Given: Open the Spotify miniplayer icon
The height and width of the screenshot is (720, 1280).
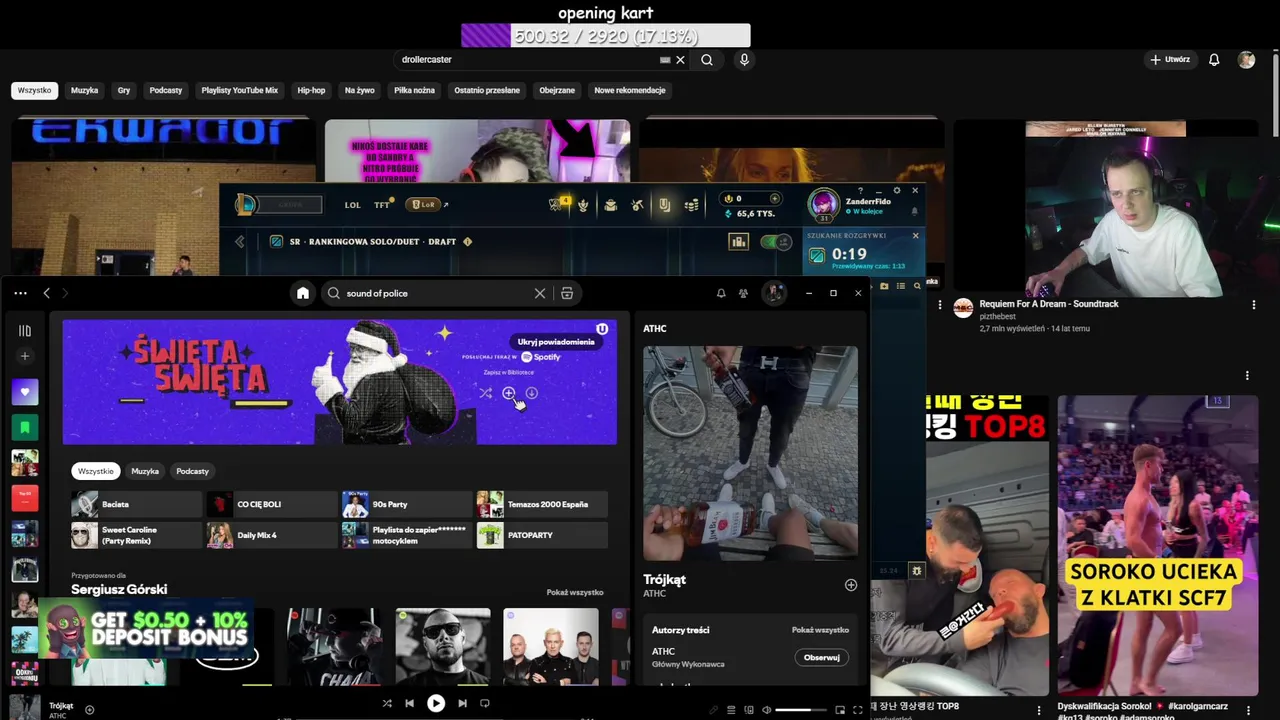Looking at the screenshot, I should click(840, 710).
